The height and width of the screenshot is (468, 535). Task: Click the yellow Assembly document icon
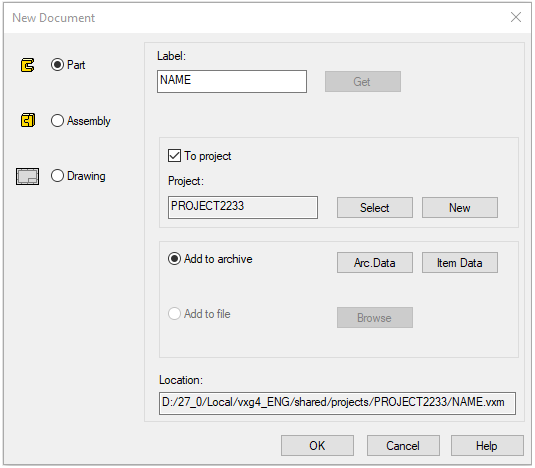click(27, 120)
